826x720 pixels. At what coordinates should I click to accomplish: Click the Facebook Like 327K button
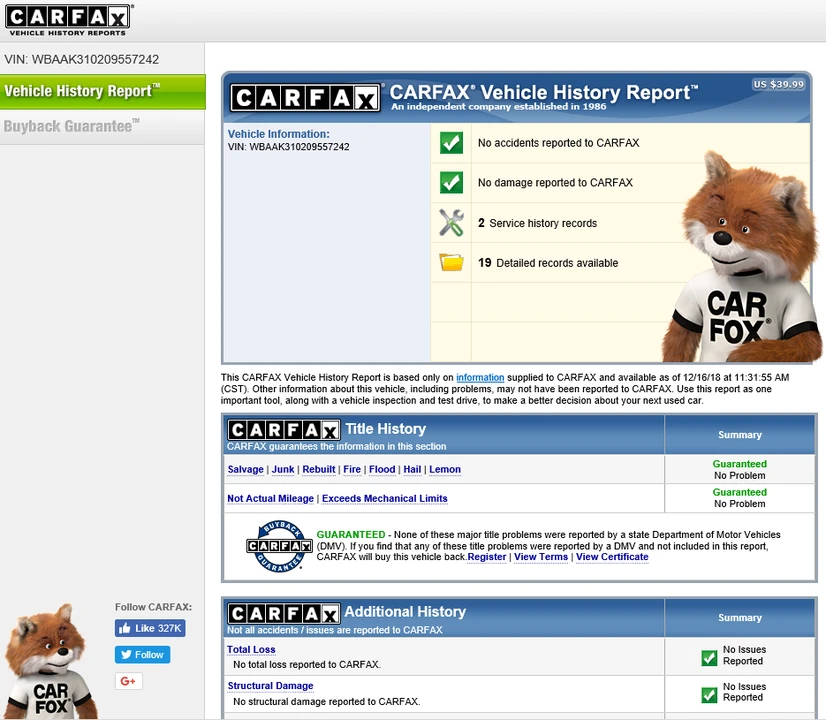click(150, 628)
